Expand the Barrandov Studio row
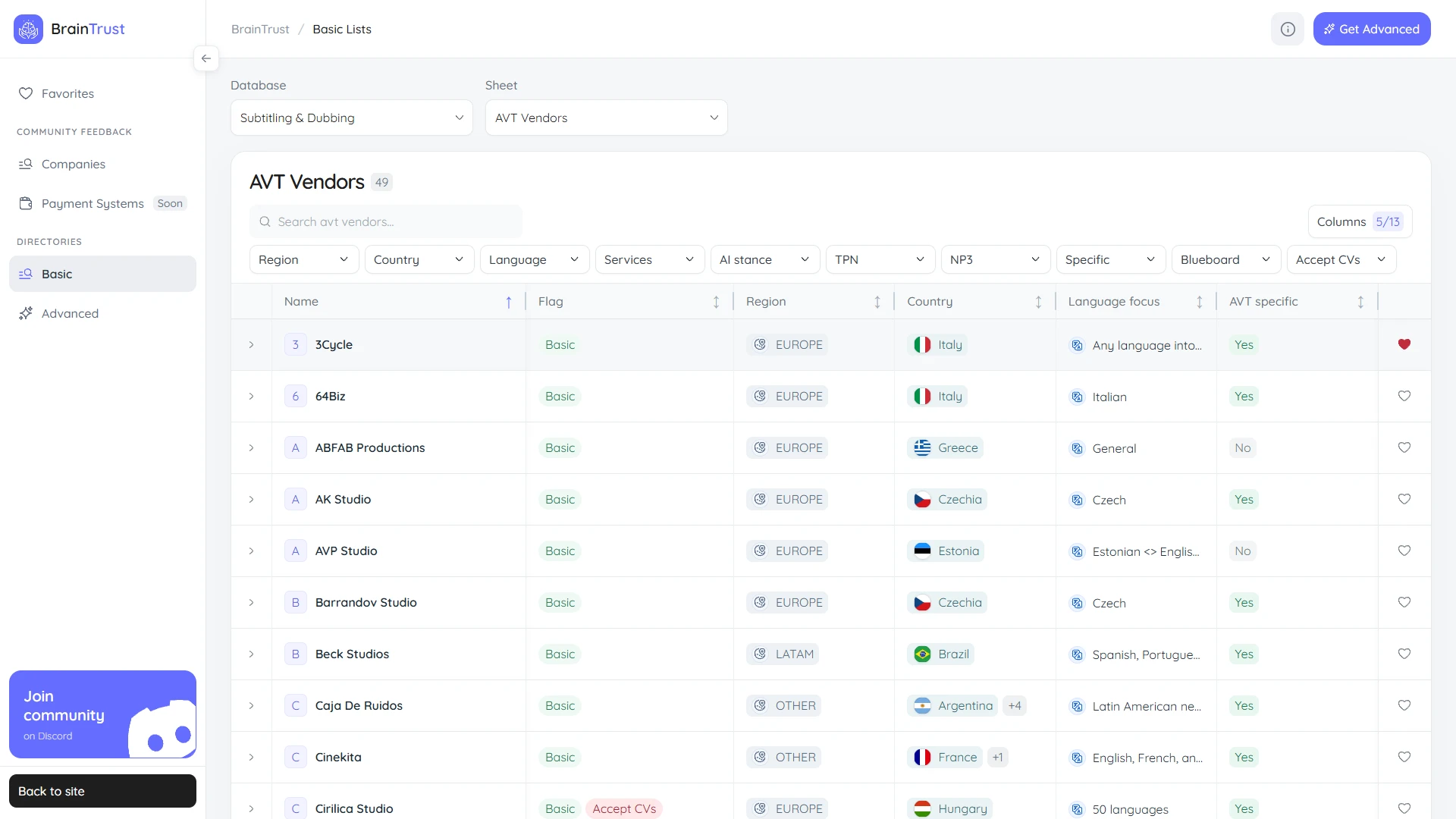The height and width of the screenshot is (819, 1456). [x=251, y=602]
